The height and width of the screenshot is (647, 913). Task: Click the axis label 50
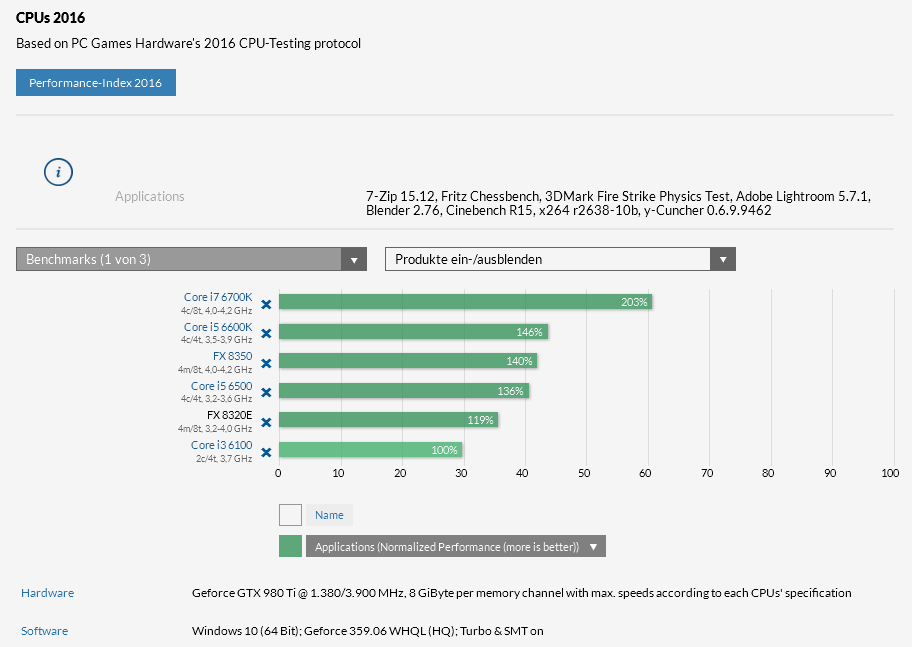(583, 473)
